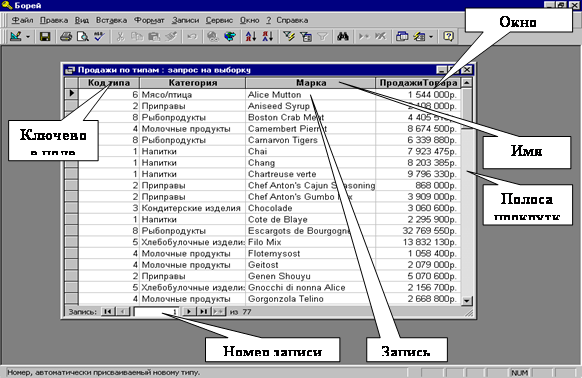Click the Carnarvon Tigers cell

point(310,140)
